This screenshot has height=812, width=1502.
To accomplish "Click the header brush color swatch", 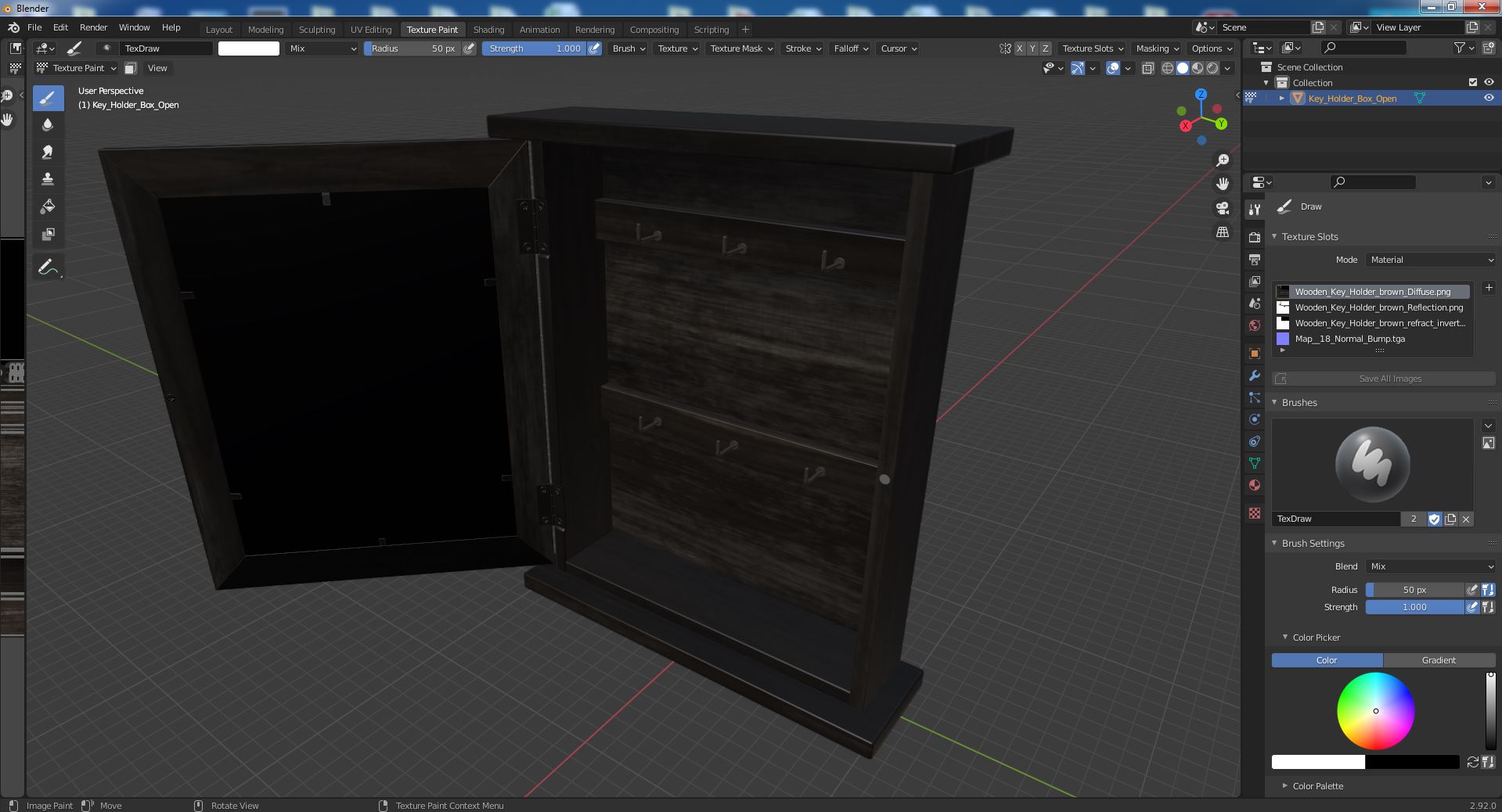I will point(249,49).
